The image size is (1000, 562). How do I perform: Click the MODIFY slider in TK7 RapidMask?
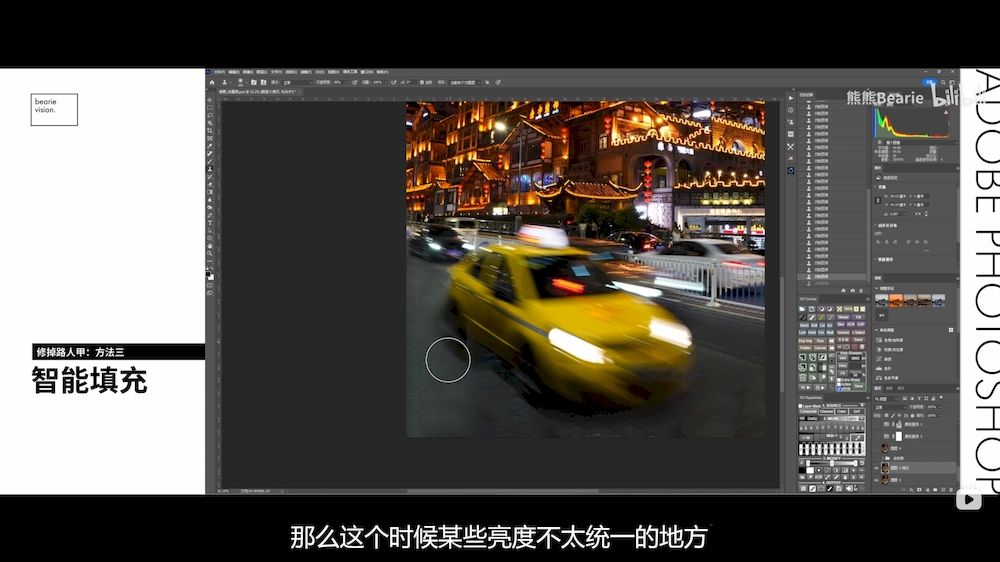tap(832, 462)
